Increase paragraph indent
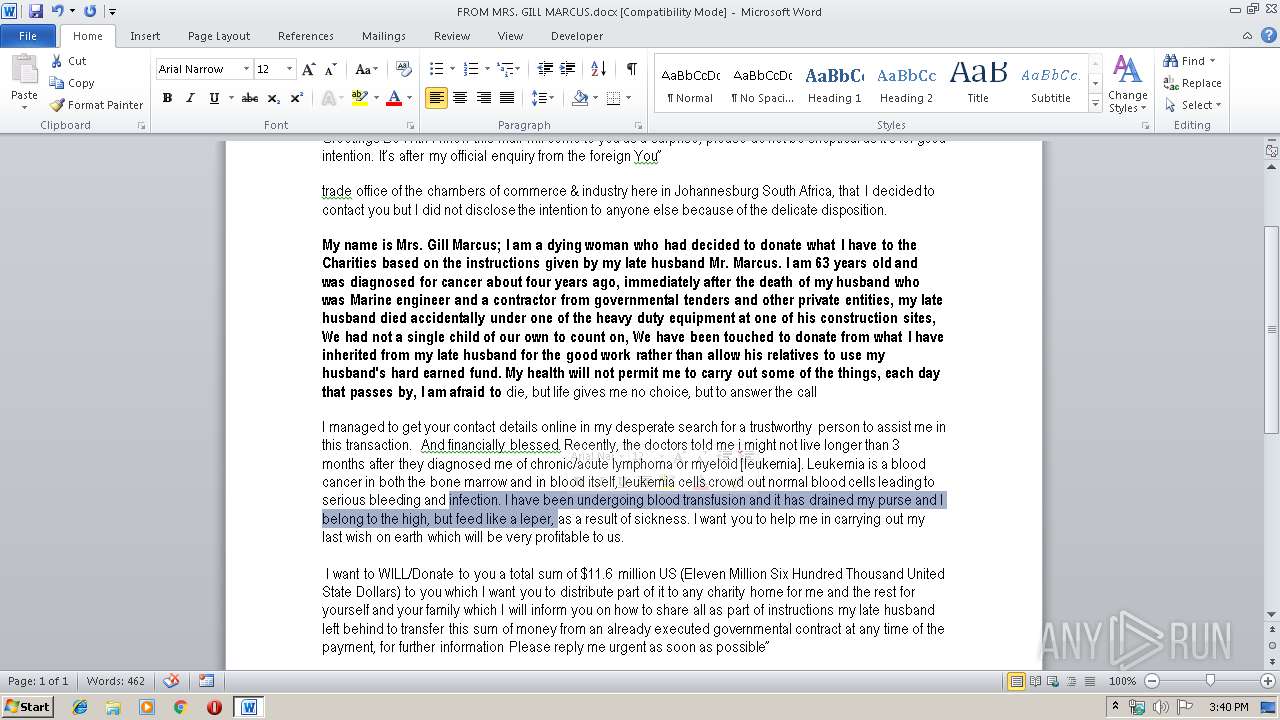Screen dimensions: 1280x720 [x=567, y=69]
